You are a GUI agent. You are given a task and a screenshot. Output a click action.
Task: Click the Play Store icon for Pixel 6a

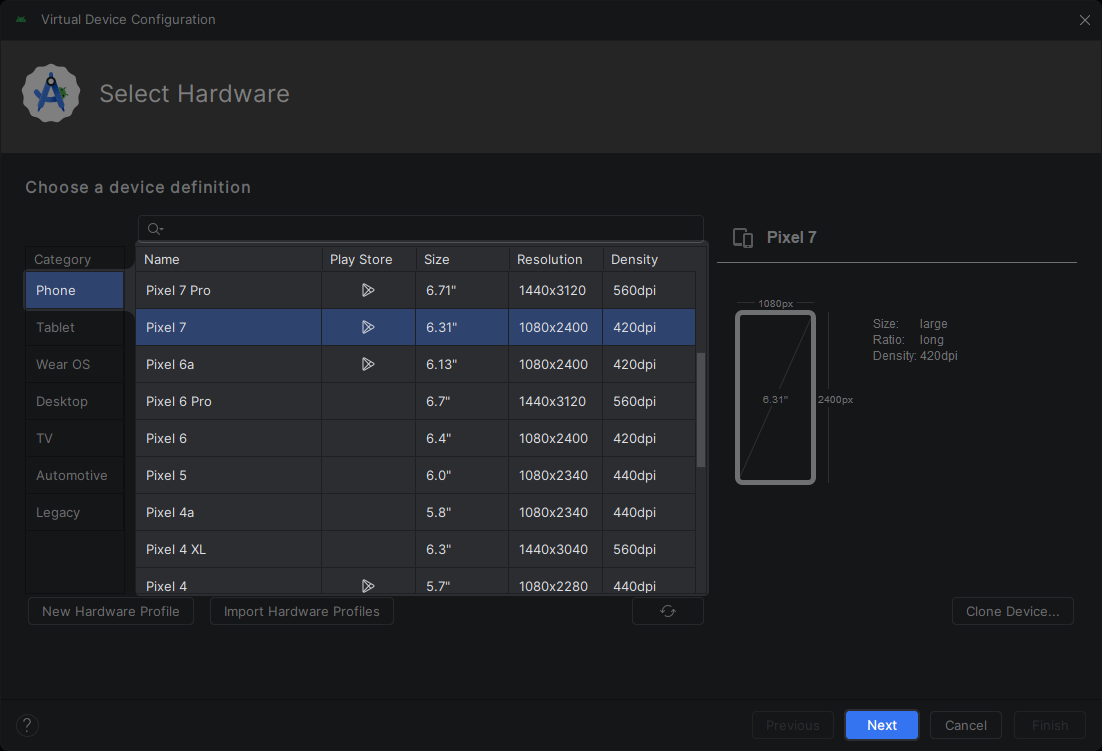point(368,364)
